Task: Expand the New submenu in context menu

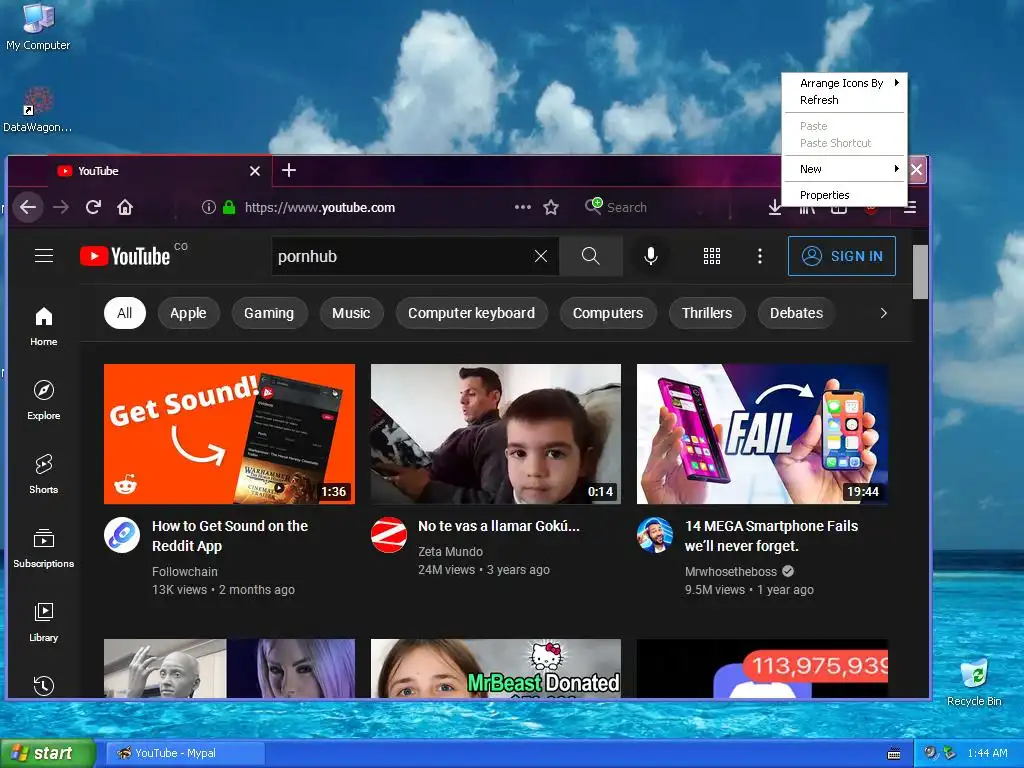Action: (x=844, y=168)
